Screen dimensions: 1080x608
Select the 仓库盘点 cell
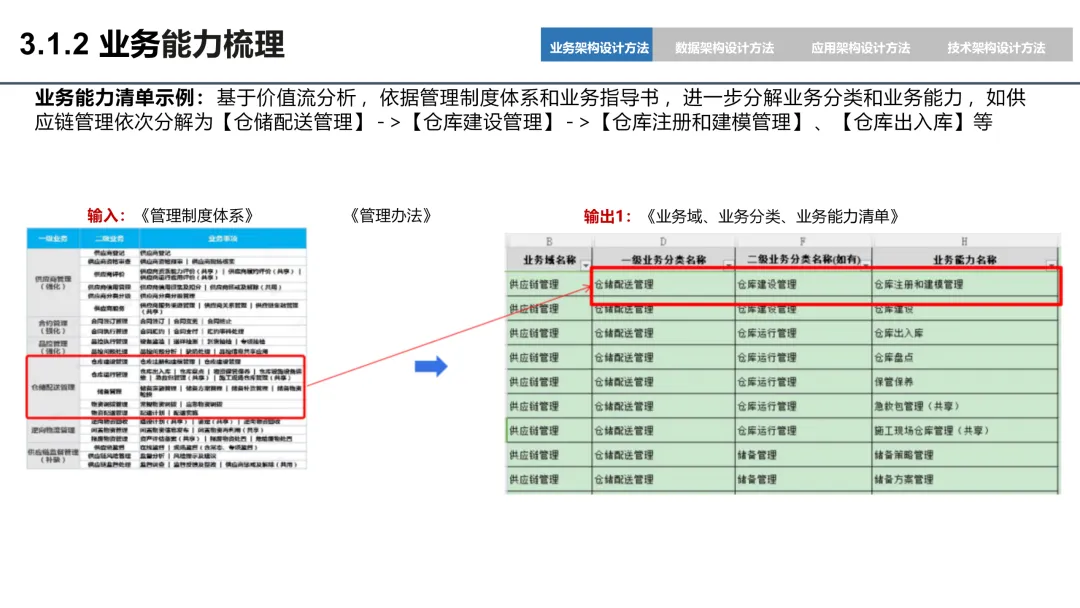click(964, 357)
